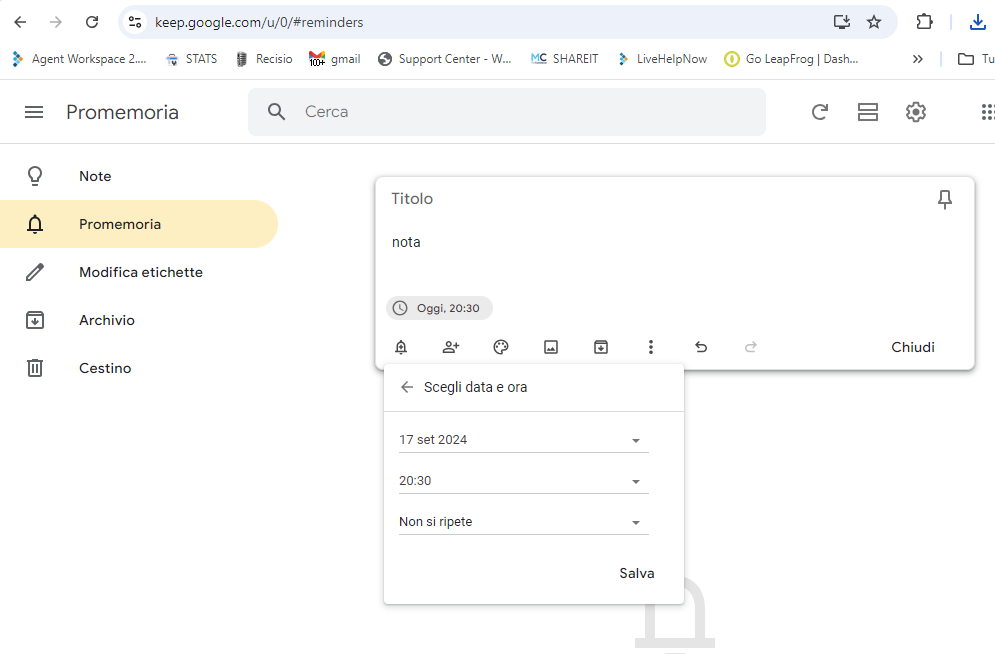Open the Agent Workspace bookmark
The image size is (995, 654).
[x=79, y=59]
